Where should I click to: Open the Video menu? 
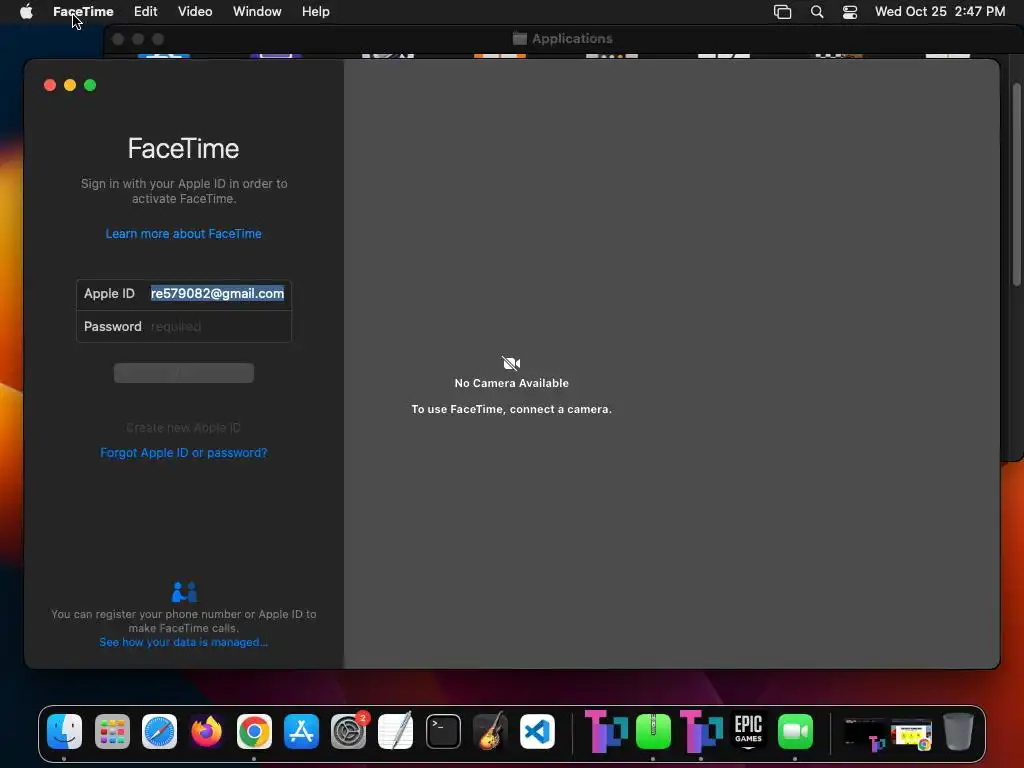(x=195, y=12)
